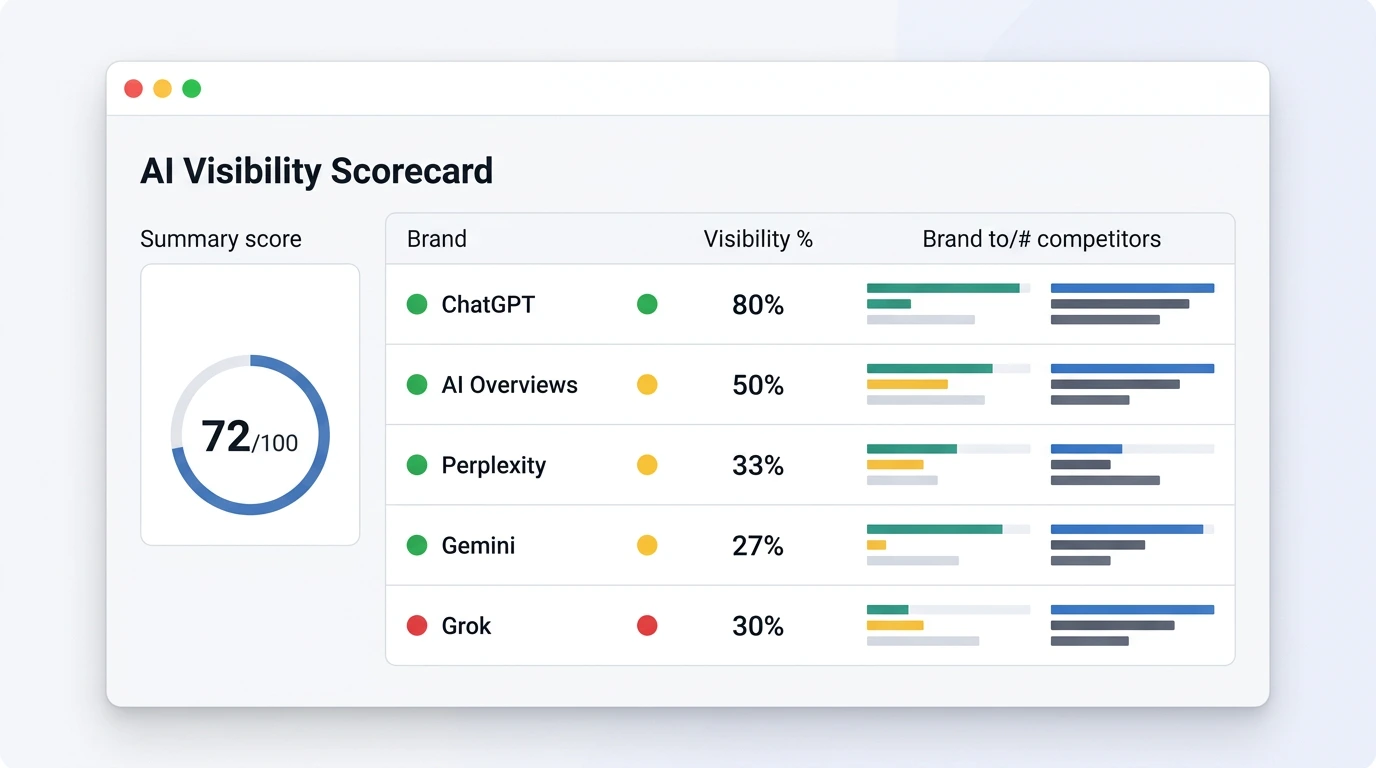The width and height of the screenshot is (1376, 768).
Task: Toggle Perplexity's yellow visibility status marker
Action: [647, 465]
